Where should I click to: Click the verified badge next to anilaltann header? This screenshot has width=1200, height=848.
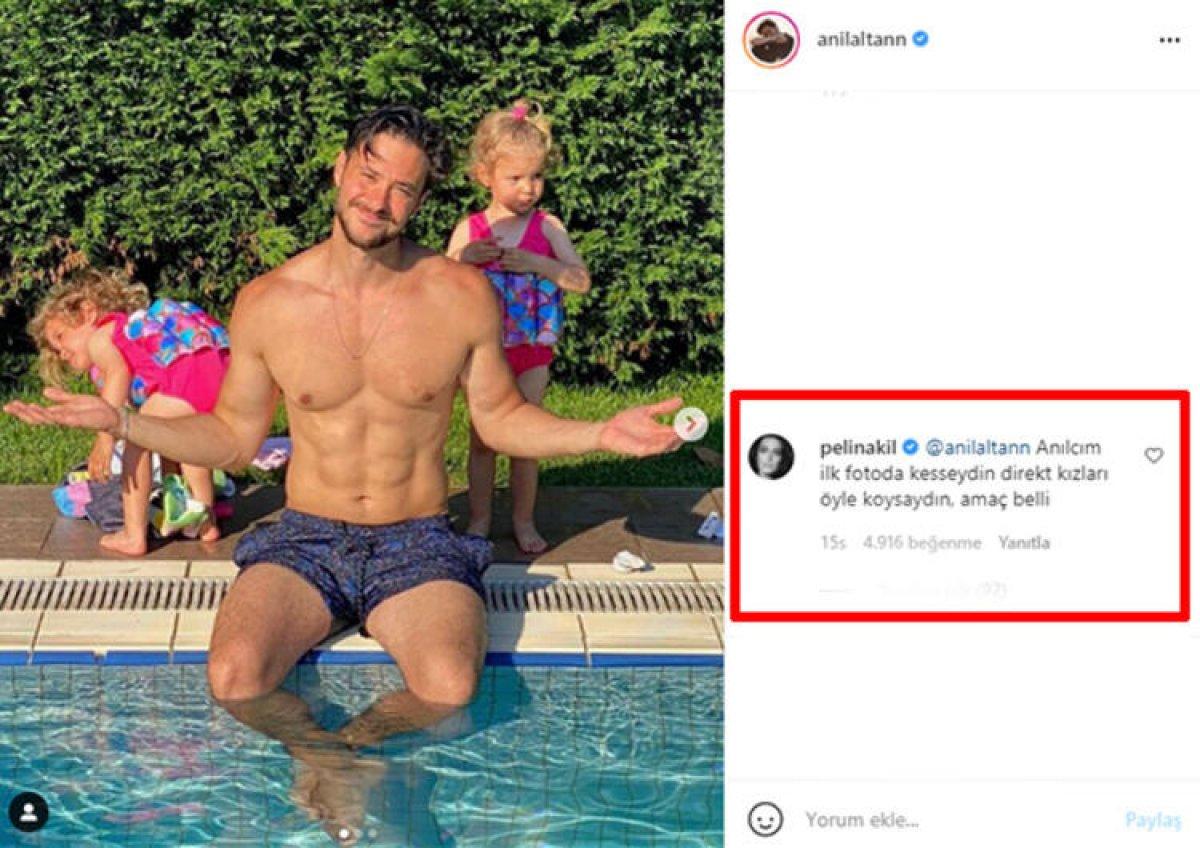921,40
